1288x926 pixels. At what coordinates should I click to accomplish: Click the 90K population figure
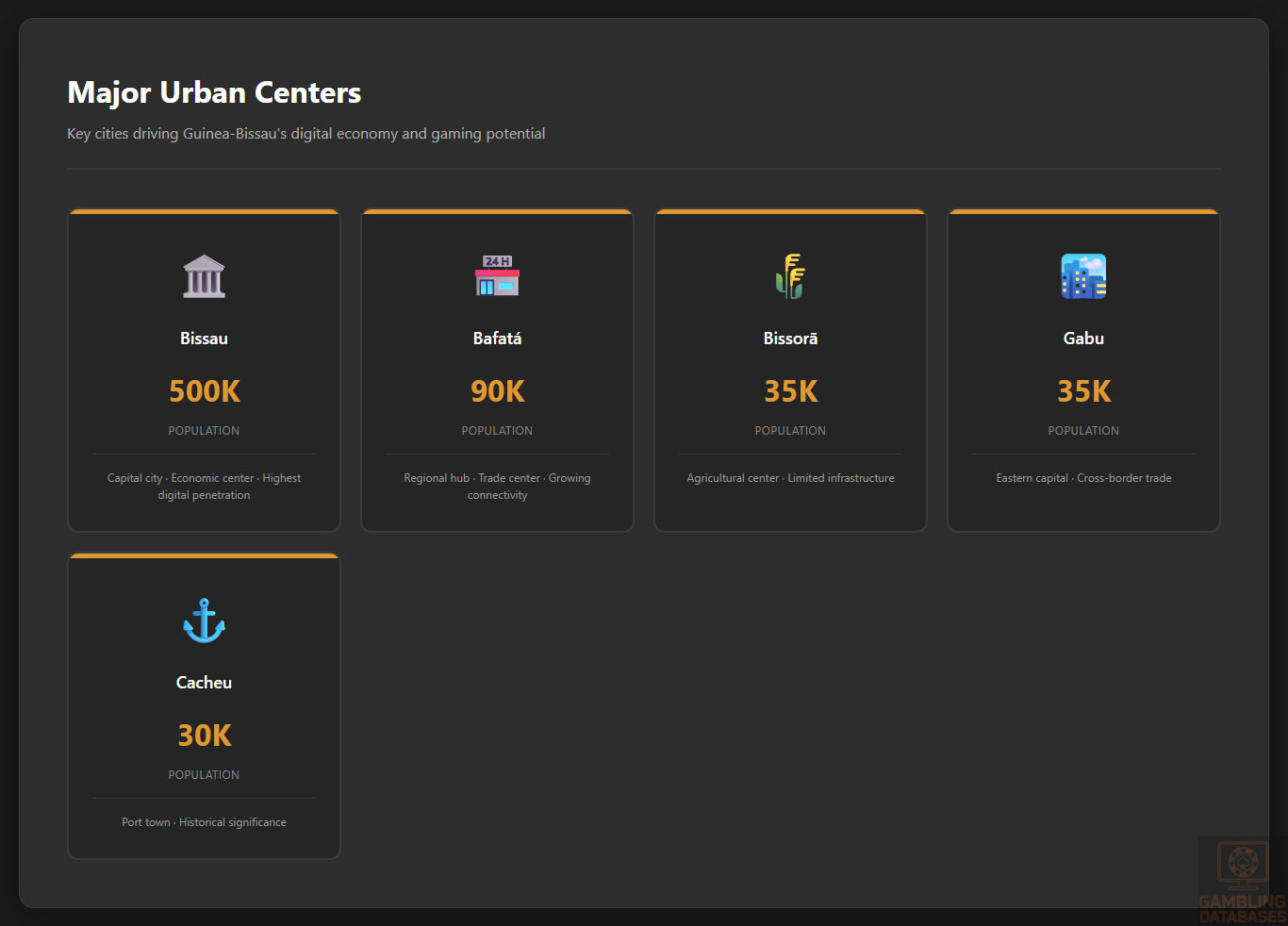497,391
